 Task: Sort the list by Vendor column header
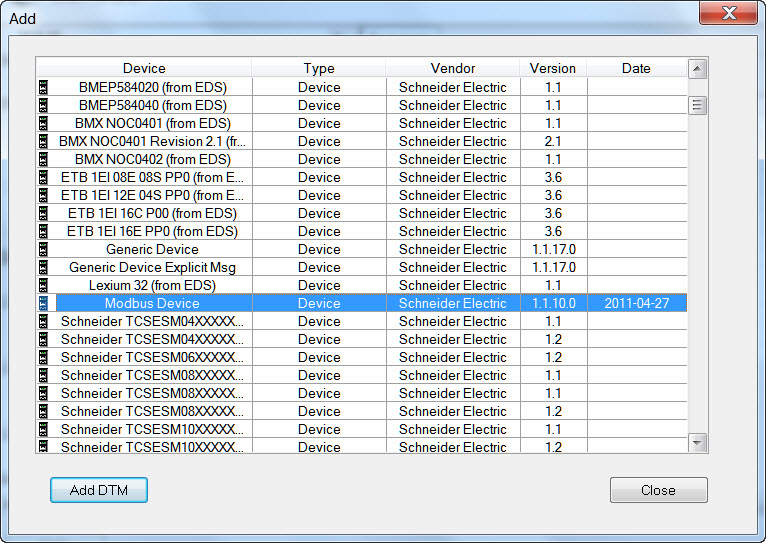click(453, 68)
